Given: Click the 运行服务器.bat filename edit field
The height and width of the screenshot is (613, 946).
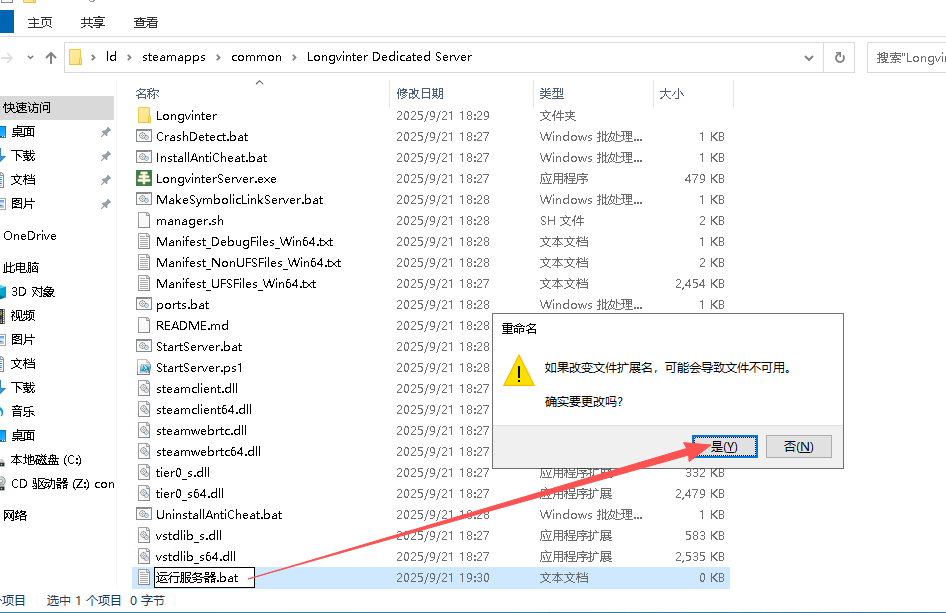Looking at the screenshot, I should click(x=204, y=578).
